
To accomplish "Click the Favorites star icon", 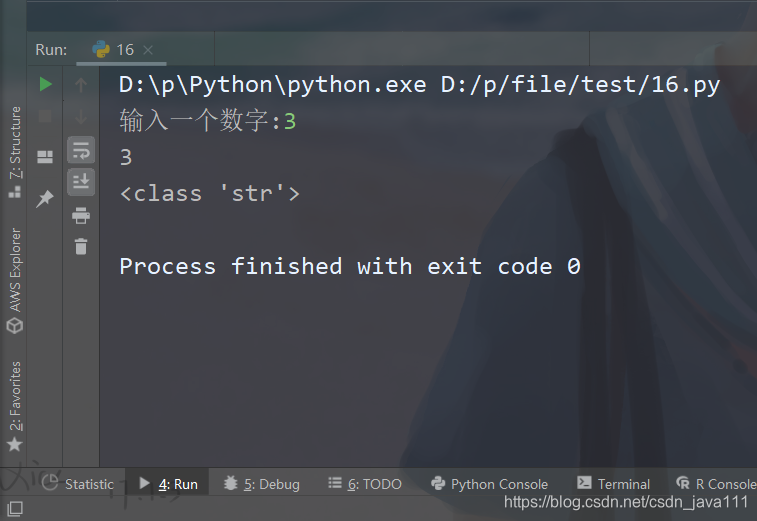I will tap(14, 444).
